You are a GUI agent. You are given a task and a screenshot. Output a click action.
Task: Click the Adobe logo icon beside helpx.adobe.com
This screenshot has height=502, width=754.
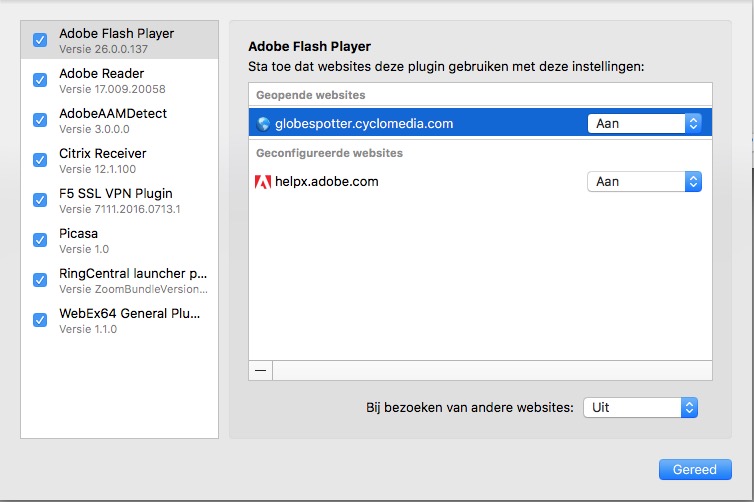[263, 182]
